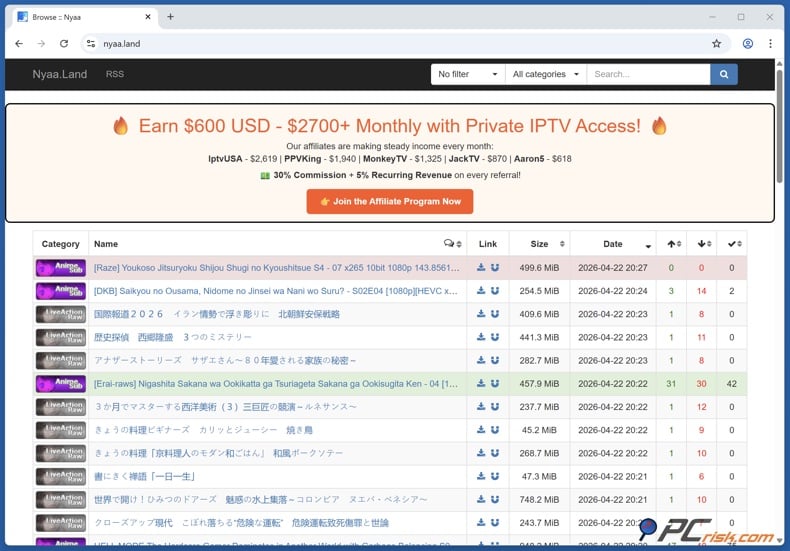Expand the "All categories" dropdown
The image size is (790, 551).
545,74
